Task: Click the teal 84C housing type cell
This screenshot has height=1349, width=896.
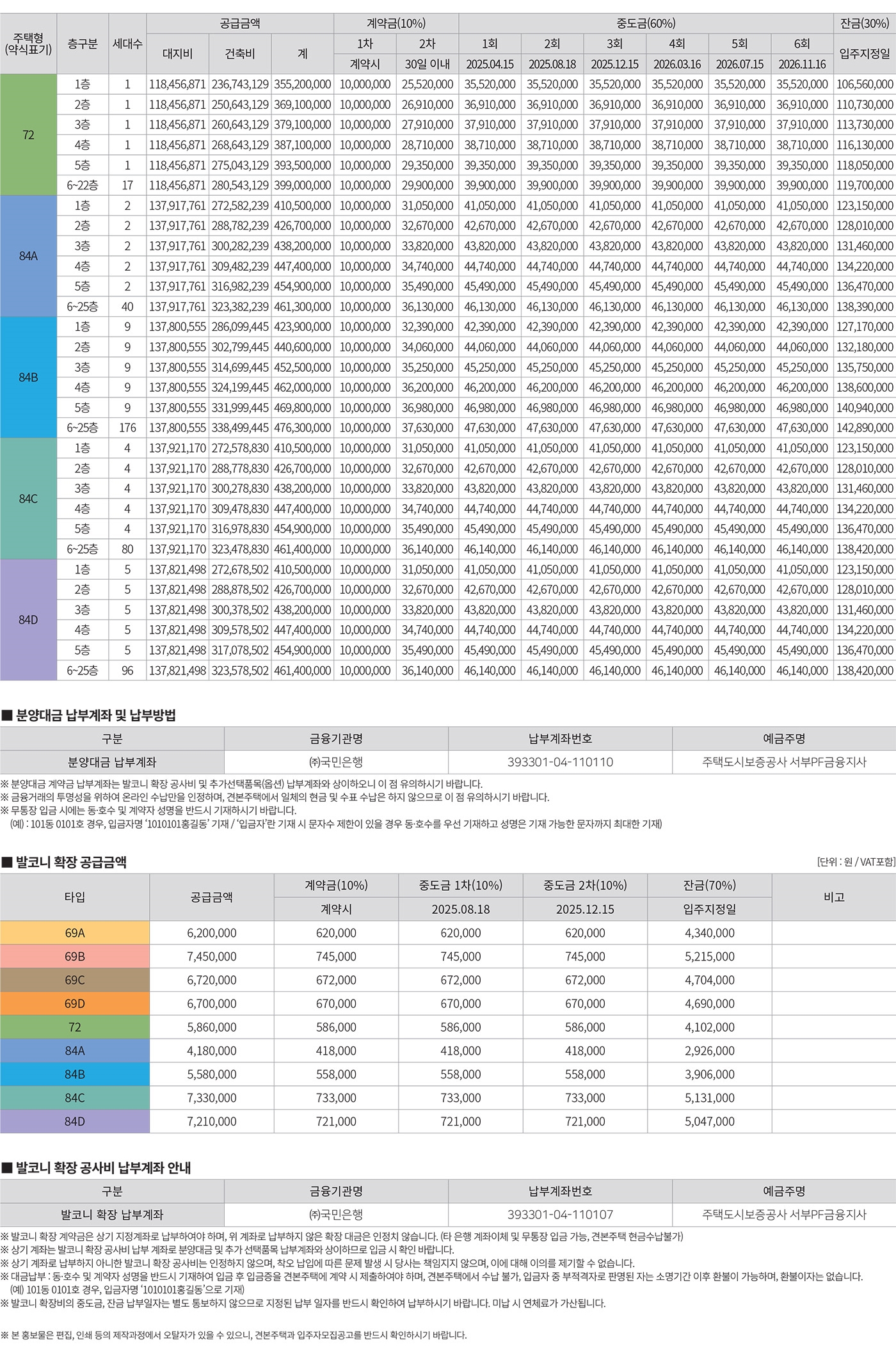Action: tap(28, 499)
